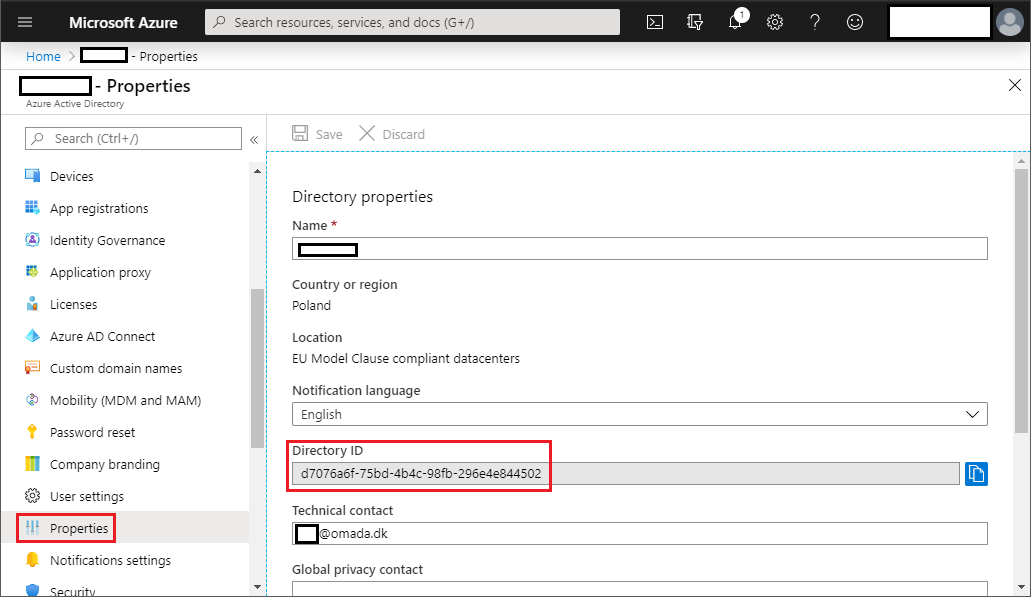Viewport: 1031px width, 597px height.
Task: Open User settings label
Action: point(87,496)
